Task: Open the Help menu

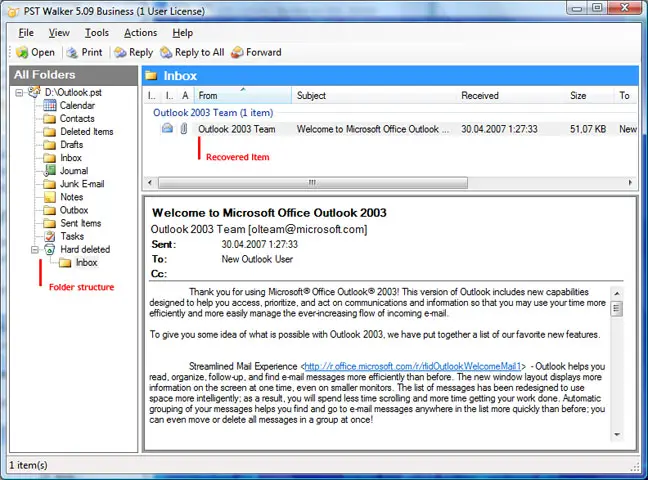Action: click(183, 33)
